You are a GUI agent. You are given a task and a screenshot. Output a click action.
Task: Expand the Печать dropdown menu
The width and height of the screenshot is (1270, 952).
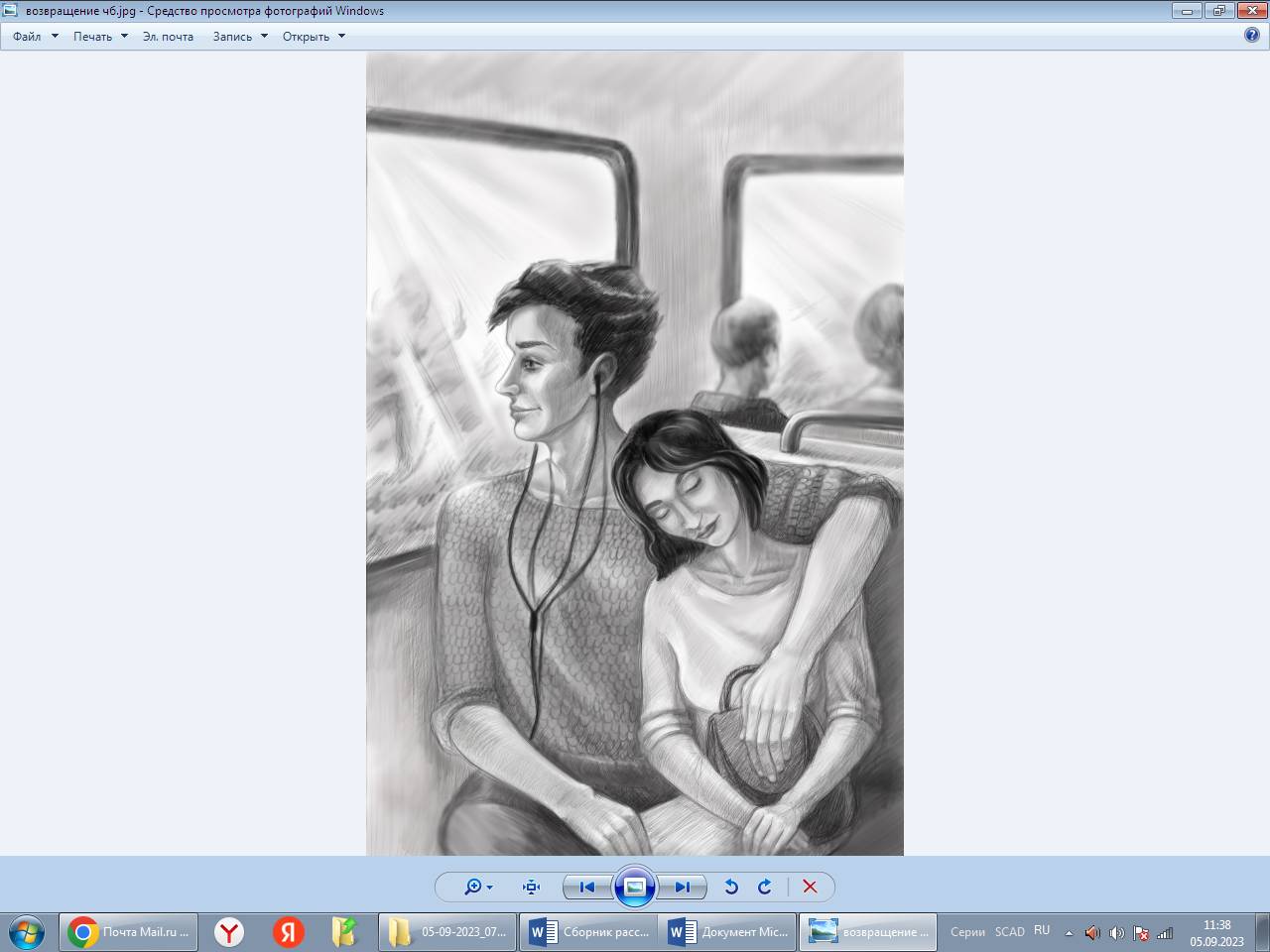tap(100, 37)
